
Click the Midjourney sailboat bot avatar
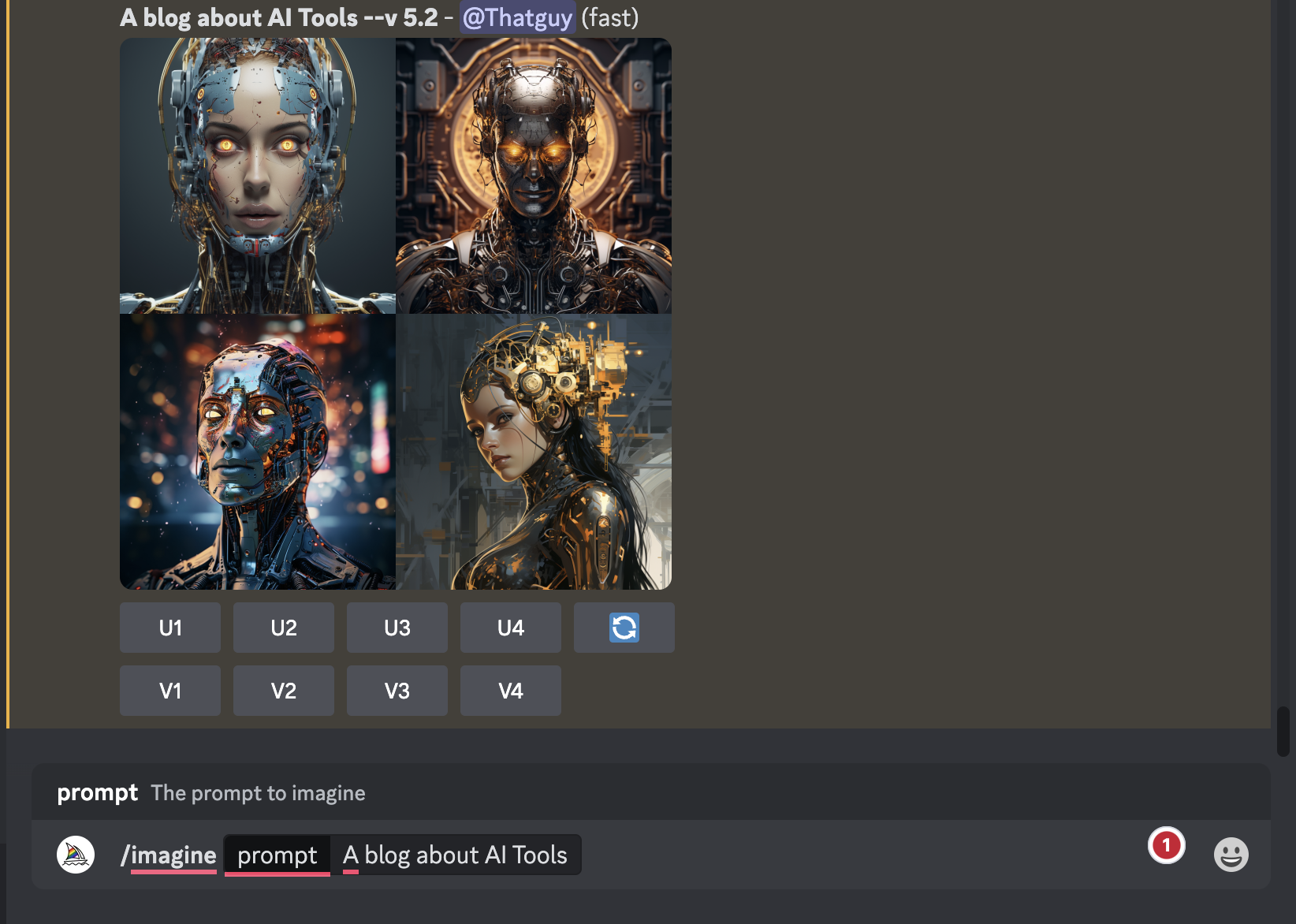point(76,855)
